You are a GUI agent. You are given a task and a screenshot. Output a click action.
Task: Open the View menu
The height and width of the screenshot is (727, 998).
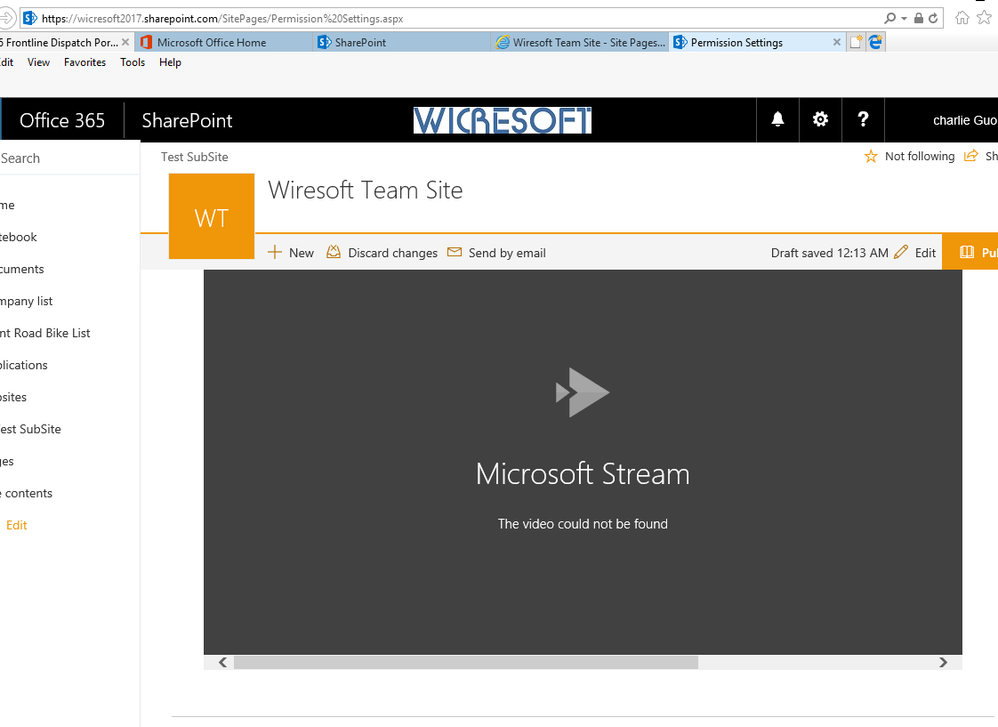(38, 62)
